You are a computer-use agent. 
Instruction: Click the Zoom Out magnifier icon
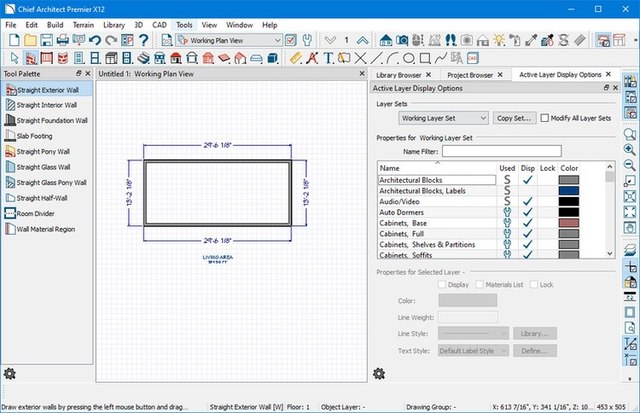click(631, 163)
